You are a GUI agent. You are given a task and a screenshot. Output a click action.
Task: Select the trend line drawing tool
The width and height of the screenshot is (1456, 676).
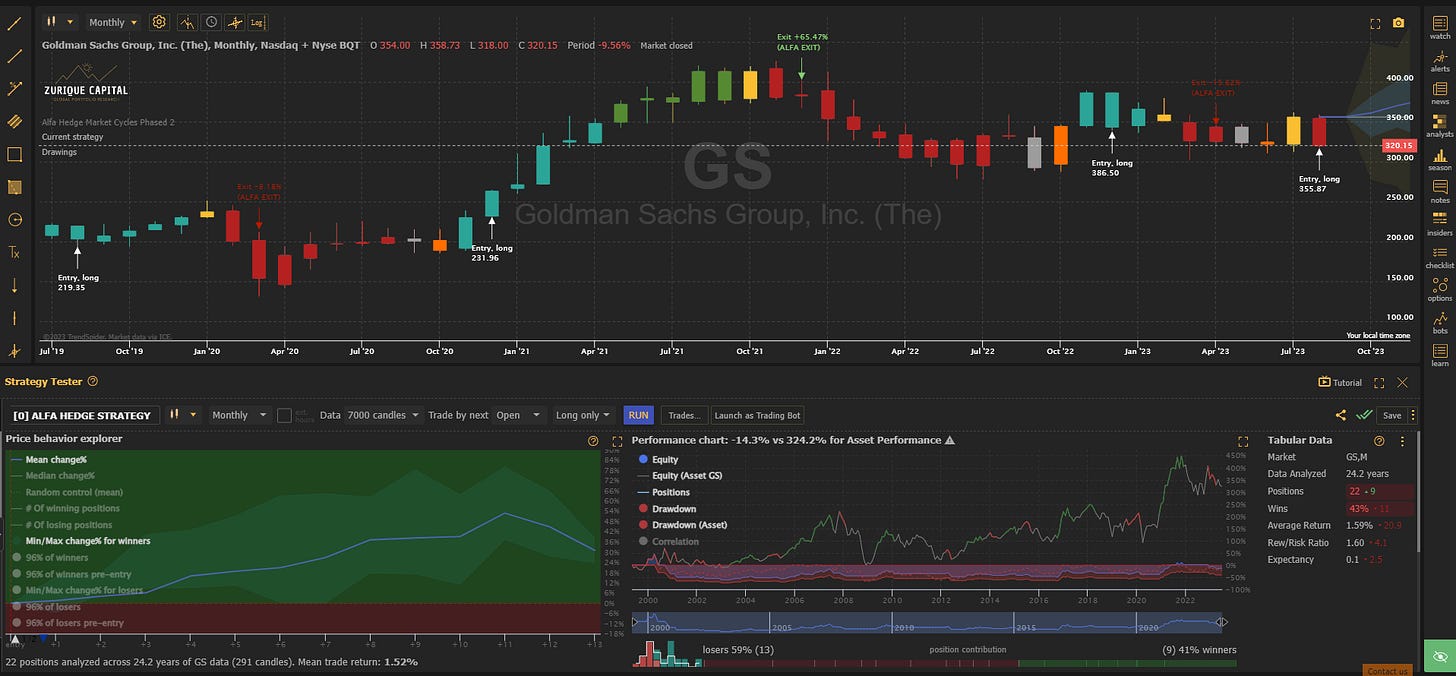tap(14, 23)
